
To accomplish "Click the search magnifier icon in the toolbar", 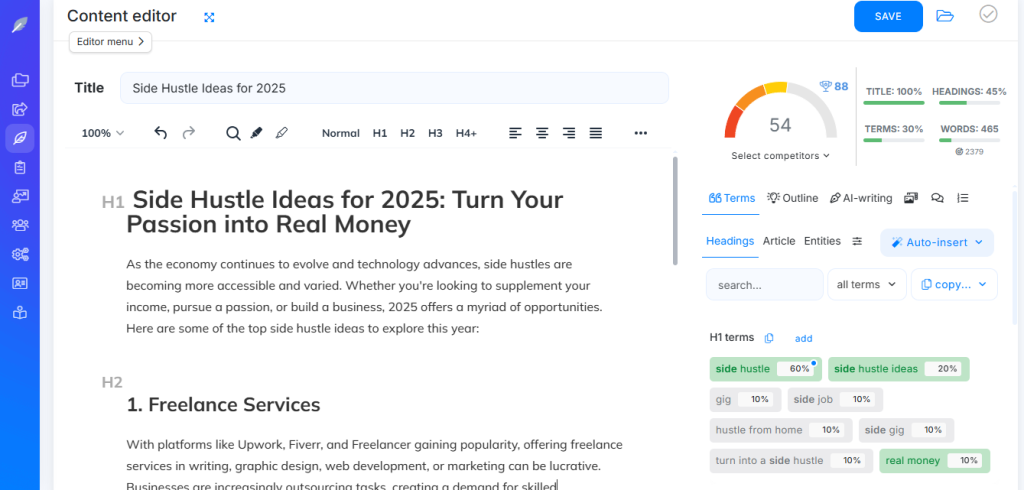I will coord(233,133).
